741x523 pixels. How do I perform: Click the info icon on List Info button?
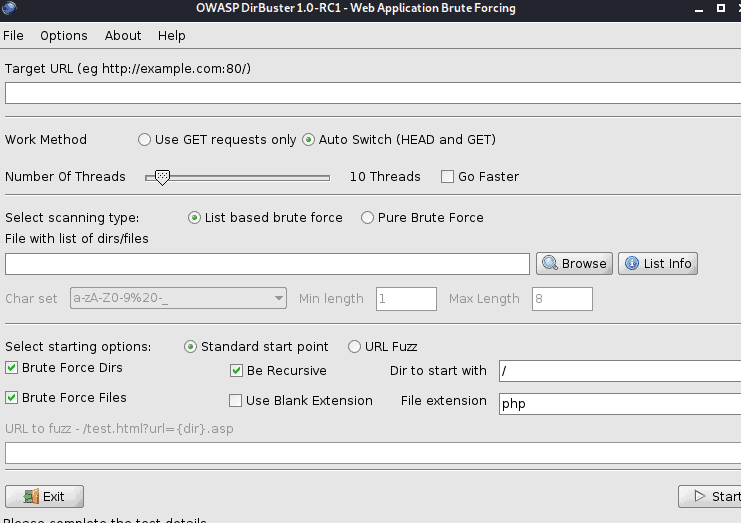[632, 263]
